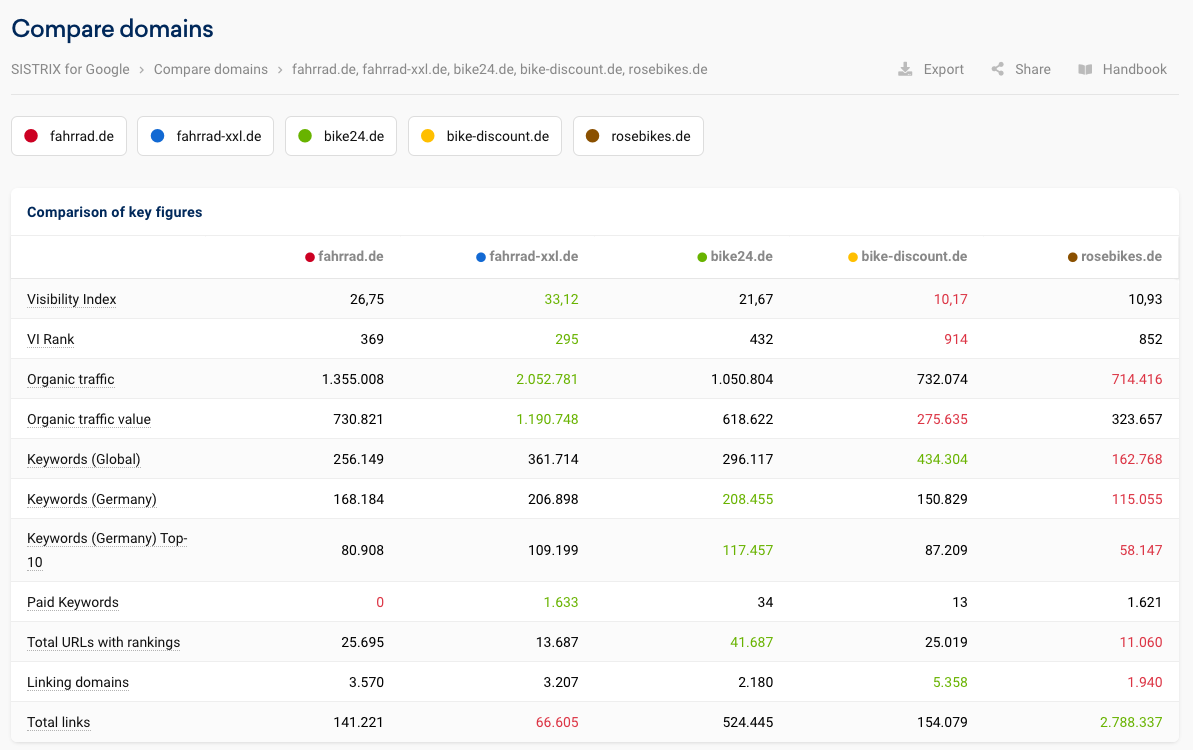Click the Total links row label

click(59, 723)
